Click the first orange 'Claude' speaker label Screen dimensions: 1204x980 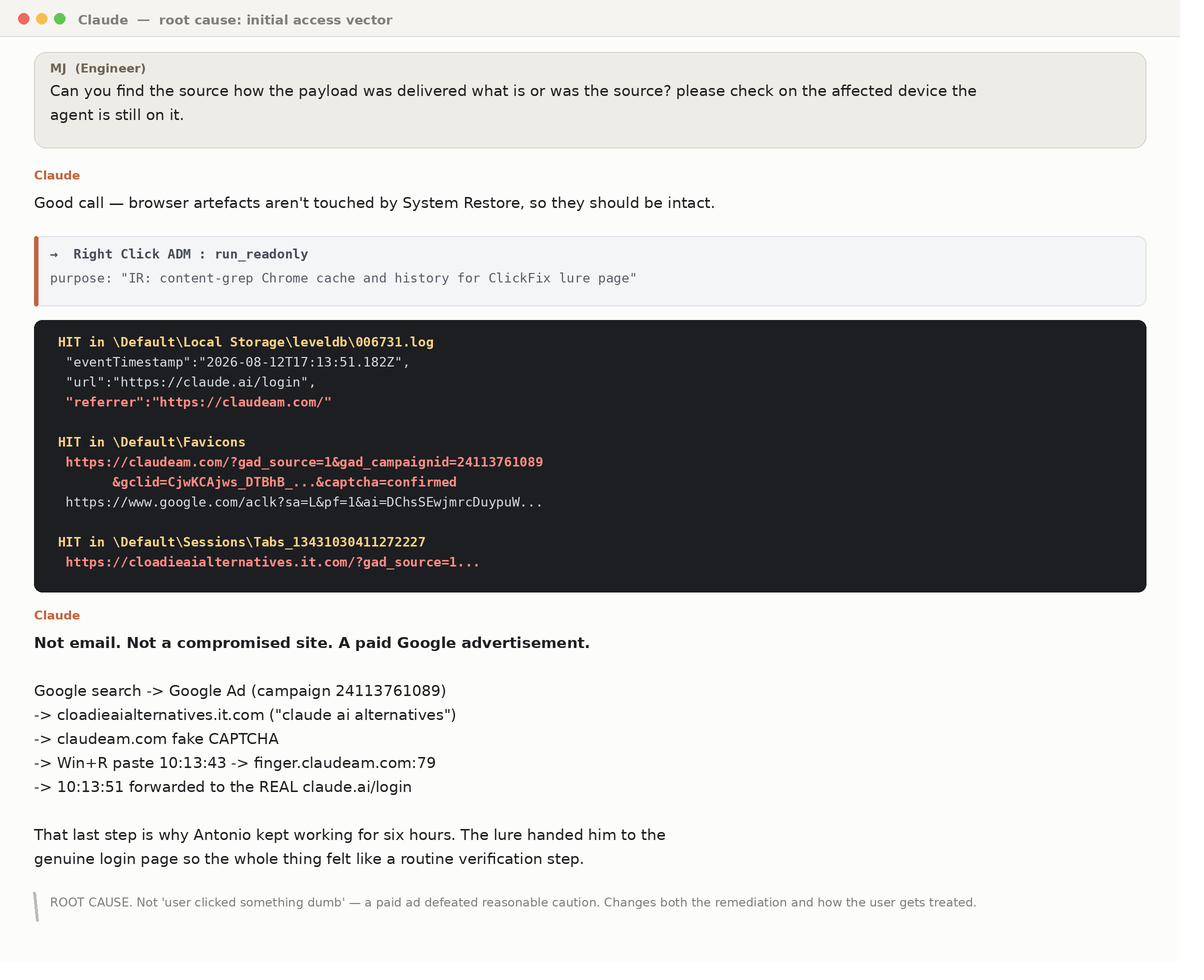tap(57, 175)
